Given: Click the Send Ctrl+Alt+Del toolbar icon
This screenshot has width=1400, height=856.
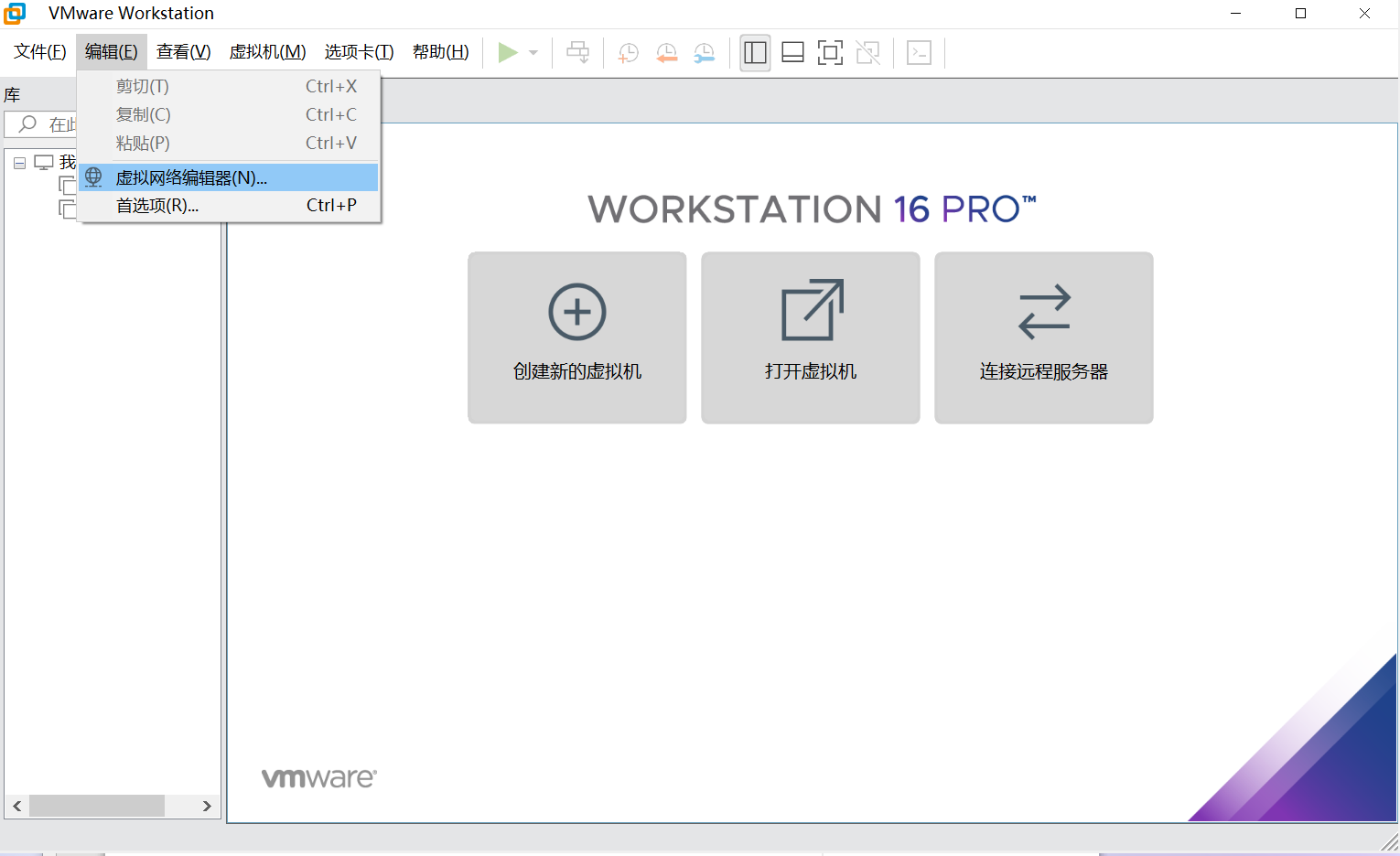Looking at the screenshot, I should [577, 52].
